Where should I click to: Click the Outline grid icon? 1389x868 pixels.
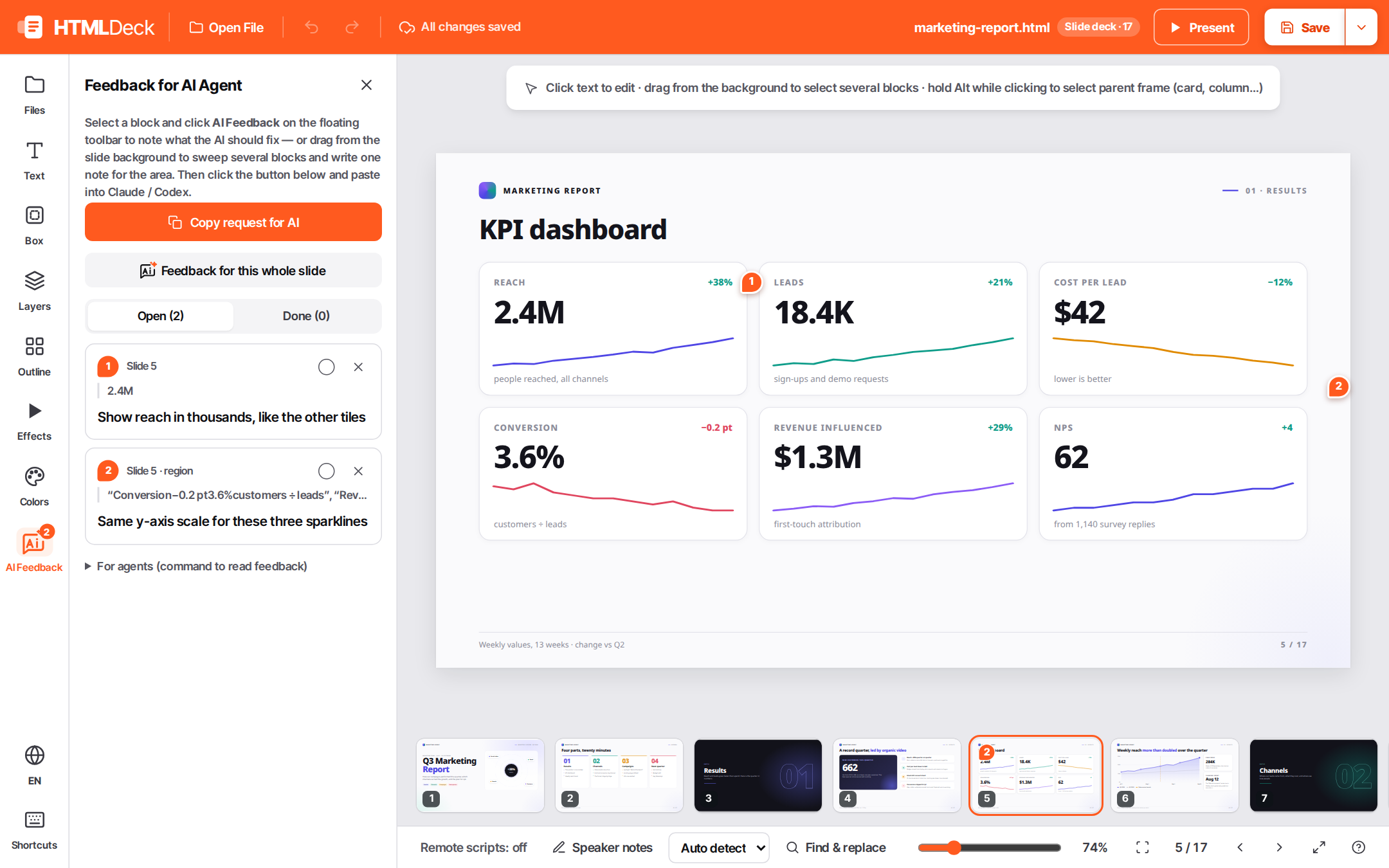click(x=34, y=347)
